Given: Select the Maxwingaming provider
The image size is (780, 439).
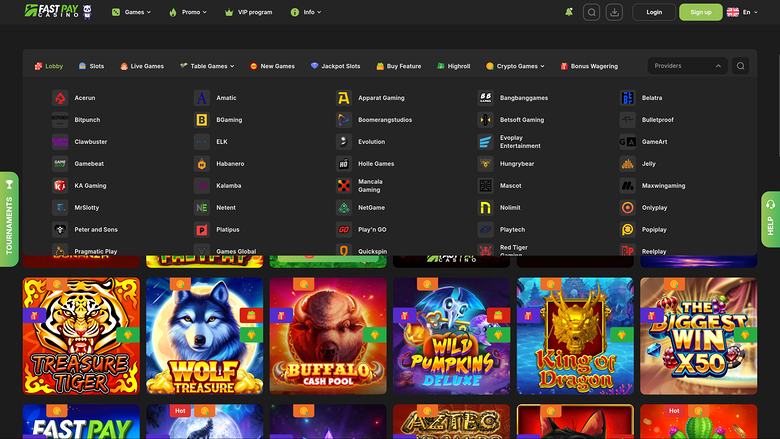Looking at the screenshot, I should [653, 185].
